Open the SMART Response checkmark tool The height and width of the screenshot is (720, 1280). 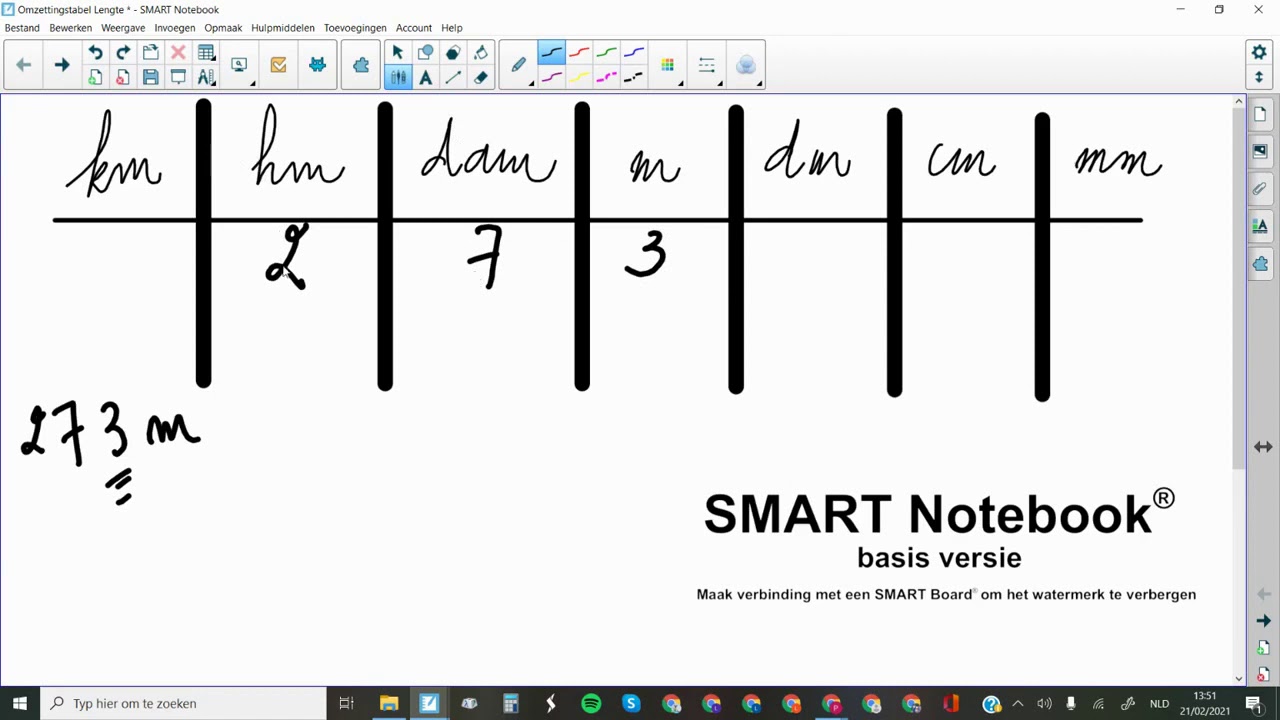pos(278,65)
